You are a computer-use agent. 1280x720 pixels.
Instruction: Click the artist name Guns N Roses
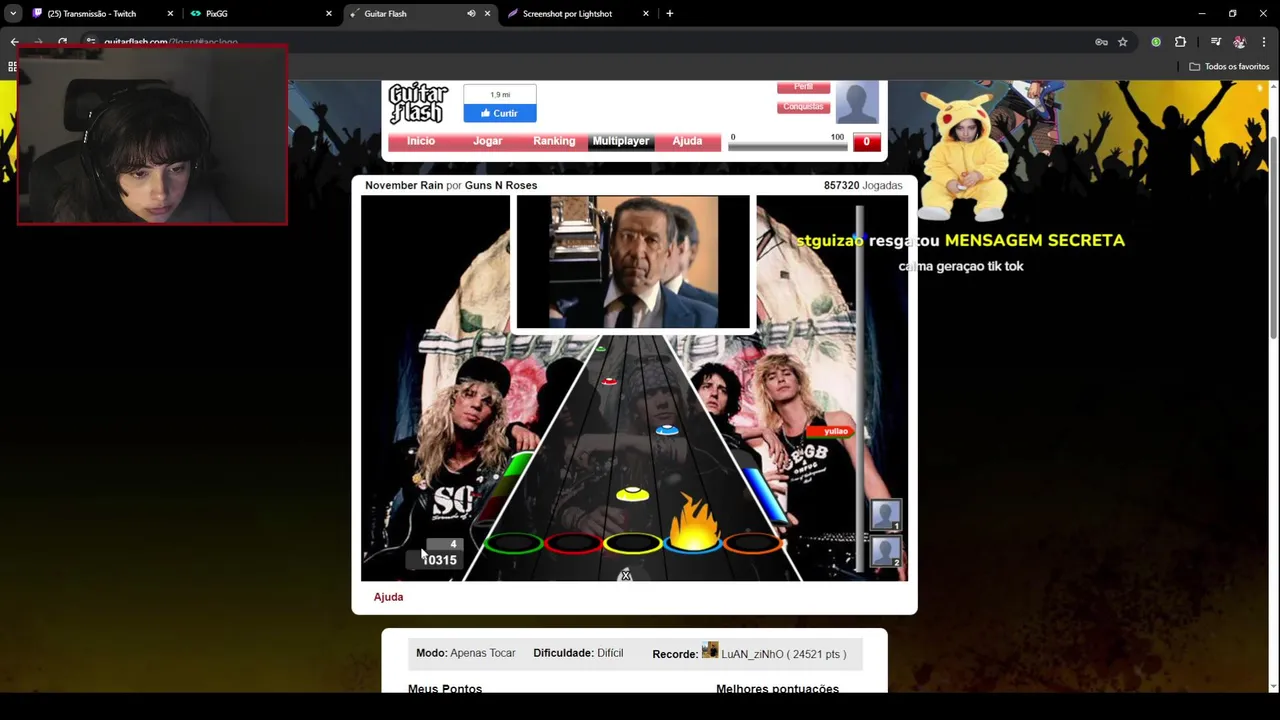501,185
